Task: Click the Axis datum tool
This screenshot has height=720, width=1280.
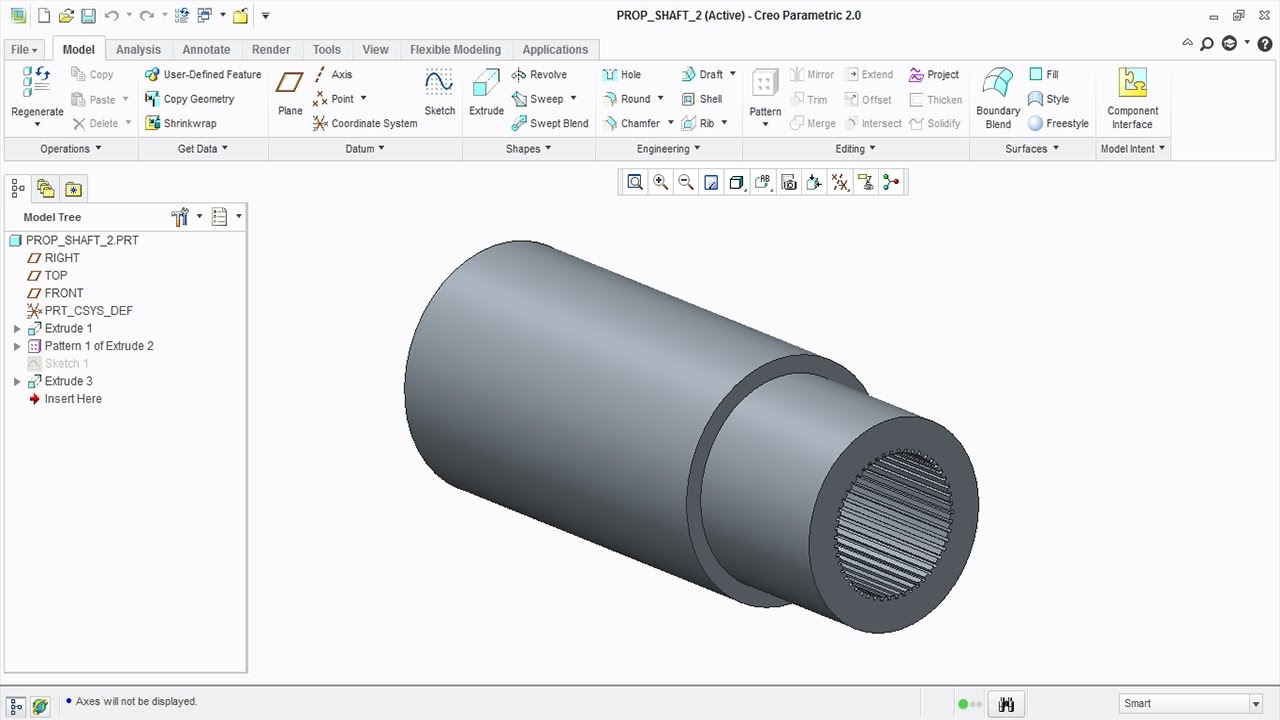Action: click(332, 74)
